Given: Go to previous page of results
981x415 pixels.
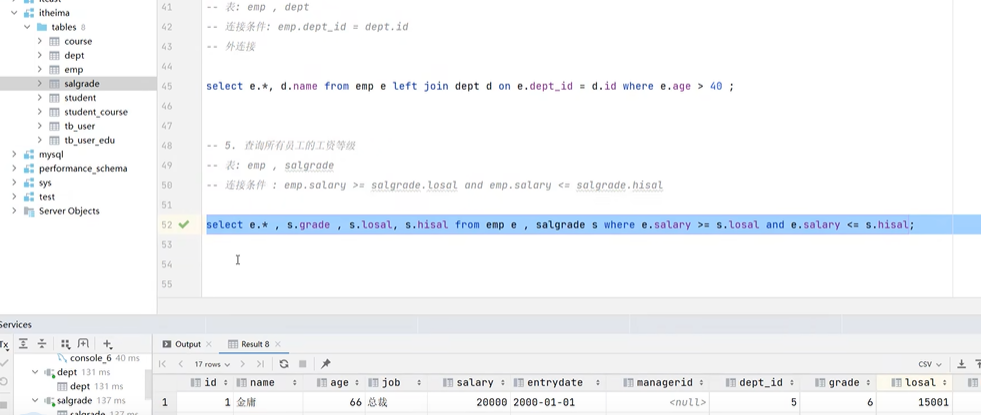Looking at the screenshot, I should point(181,364).
